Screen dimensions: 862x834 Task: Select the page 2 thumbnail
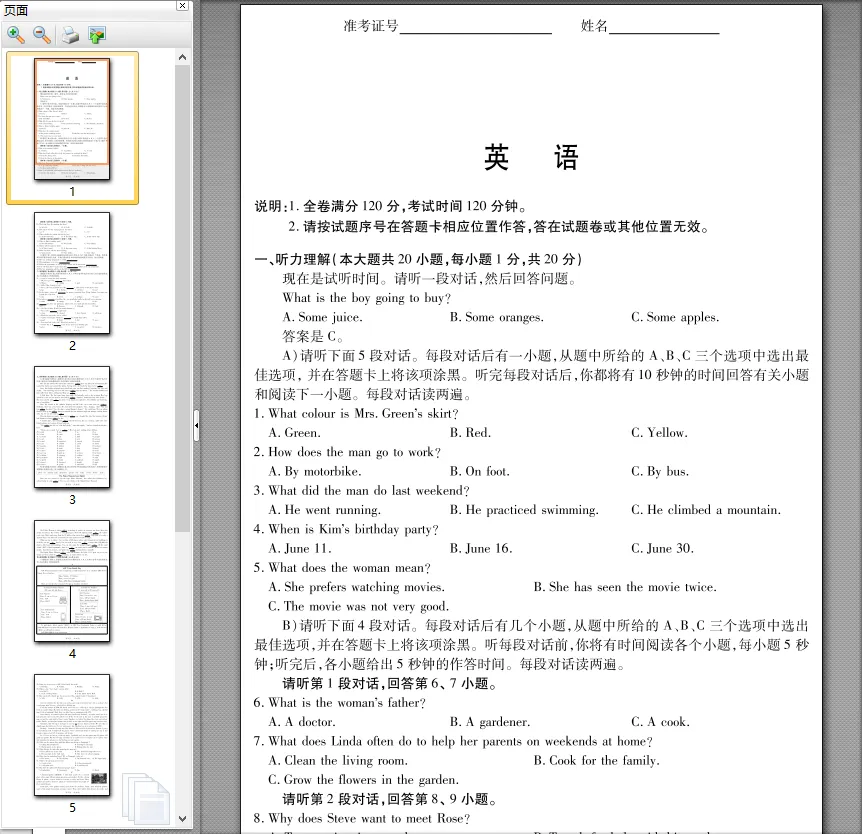72,273
